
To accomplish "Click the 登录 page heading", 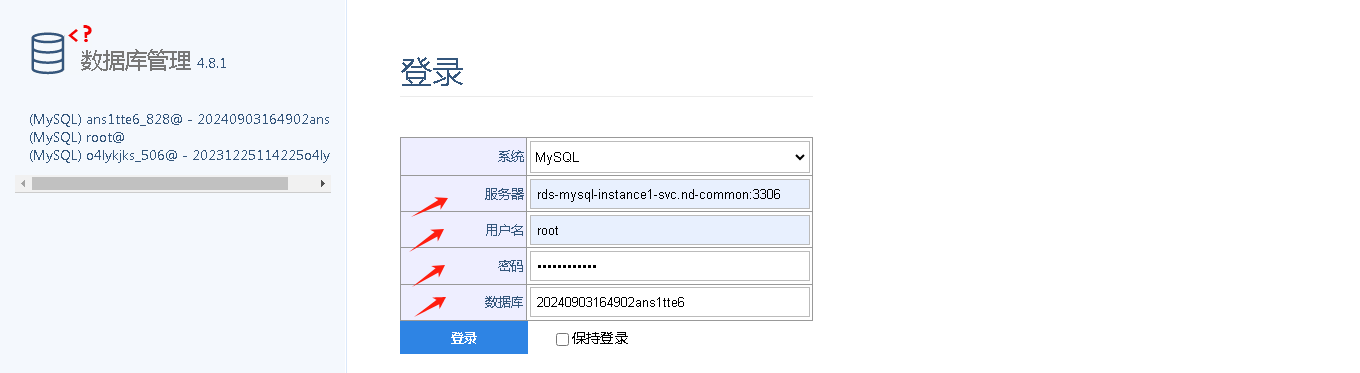I will [432, 73].
